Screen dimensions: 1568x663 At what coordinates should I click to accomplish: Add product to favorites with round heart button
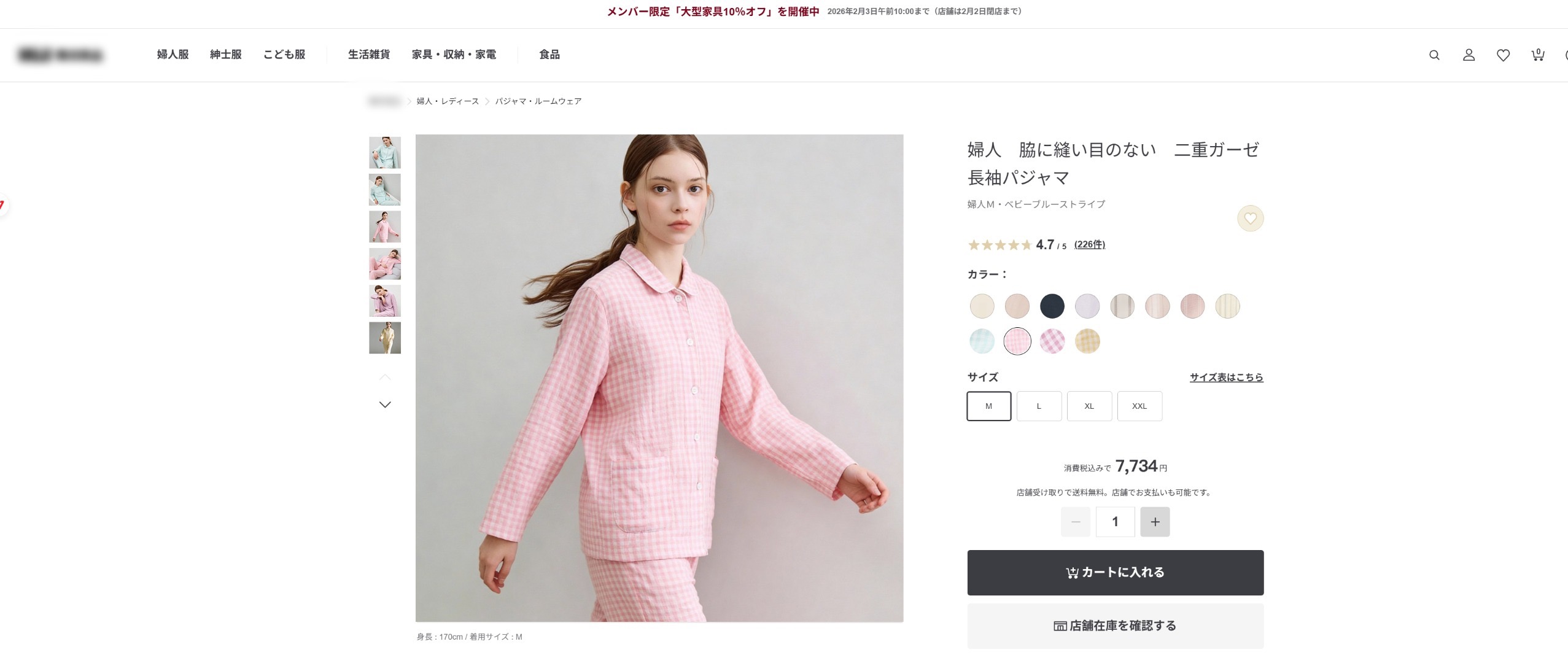click(x=1250, y=219)
